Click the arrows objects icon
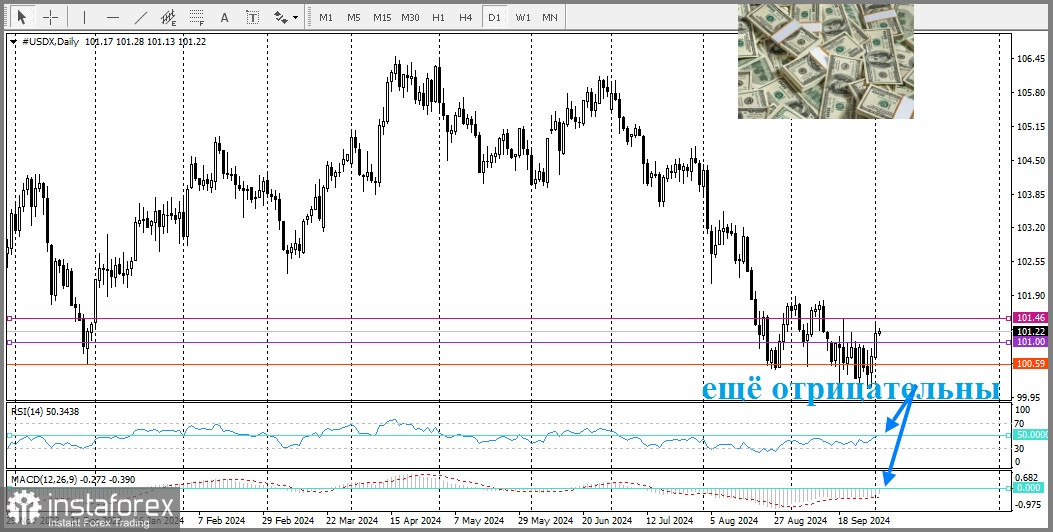 click(281, 17)
